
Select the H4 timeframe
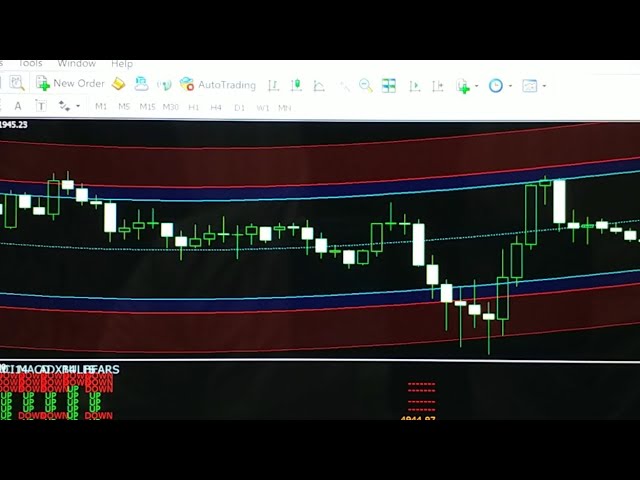click(x=215, y=107)
